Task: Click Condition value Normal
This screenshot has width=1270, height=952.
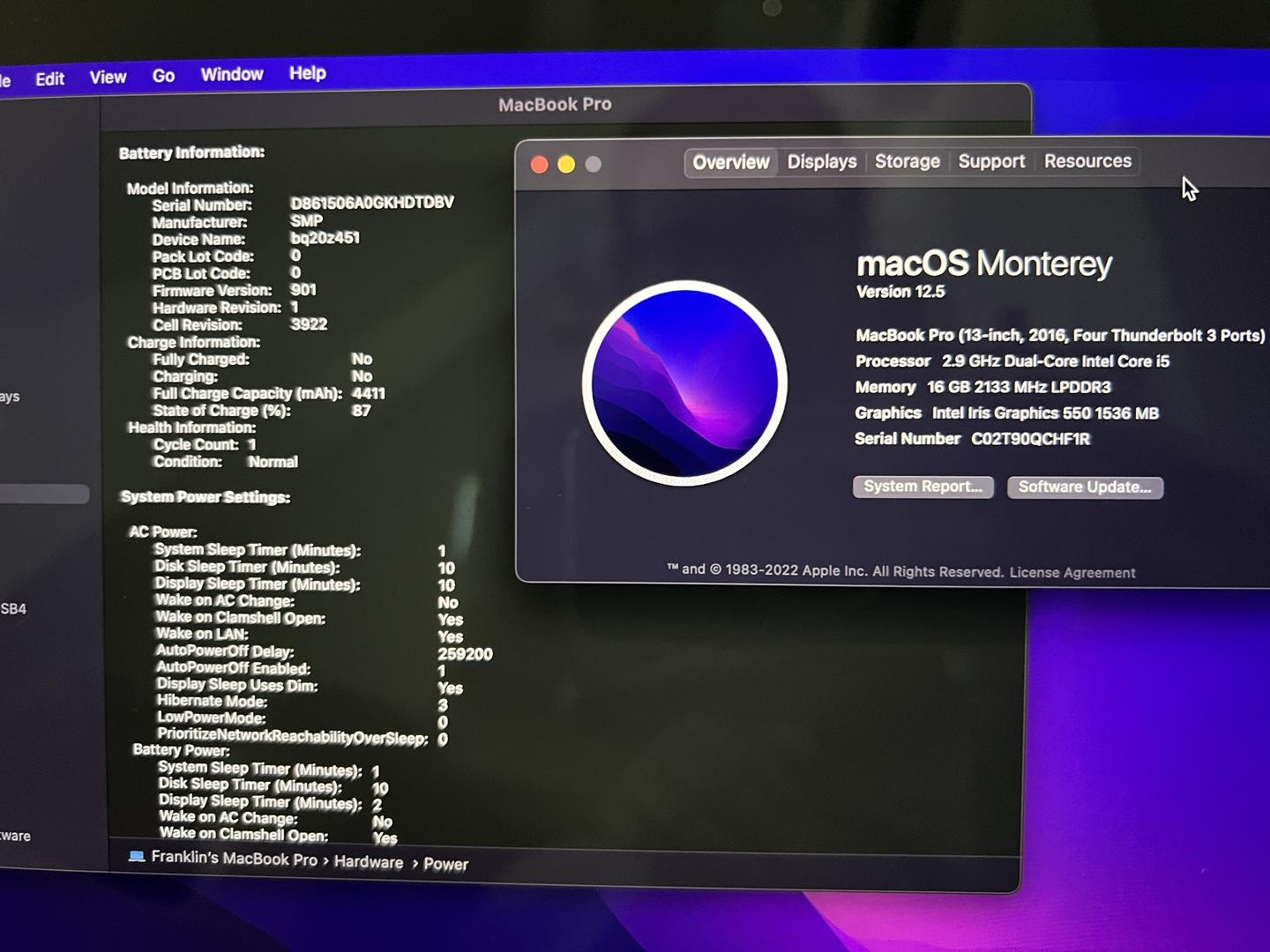Action: coord(273,462)
